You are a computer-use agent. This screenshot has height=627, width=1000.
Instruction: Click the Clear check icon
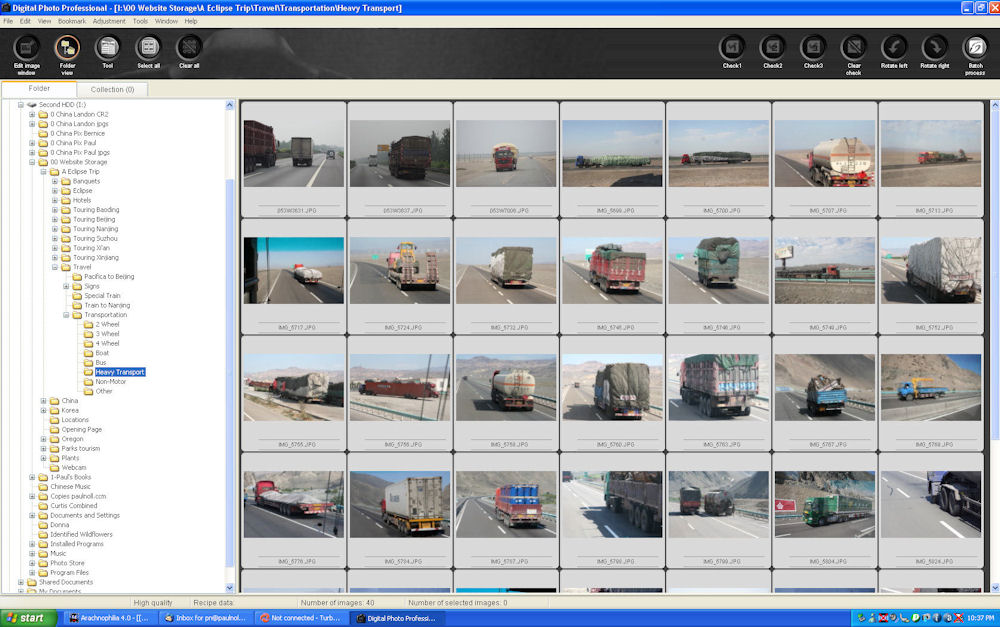pyautogui.click(x=853, y=48)
